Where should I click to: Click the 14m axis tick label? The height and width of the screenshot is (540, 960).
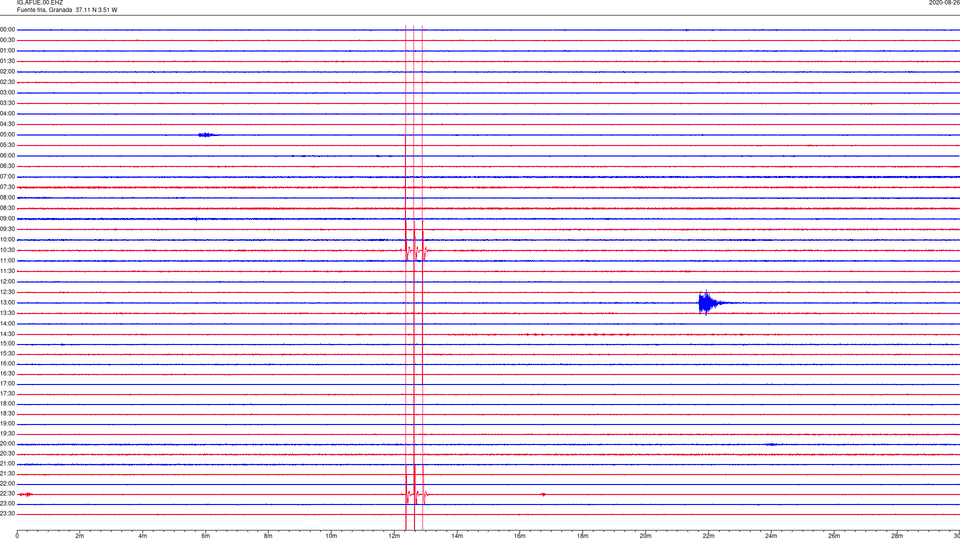coord(457,536)
